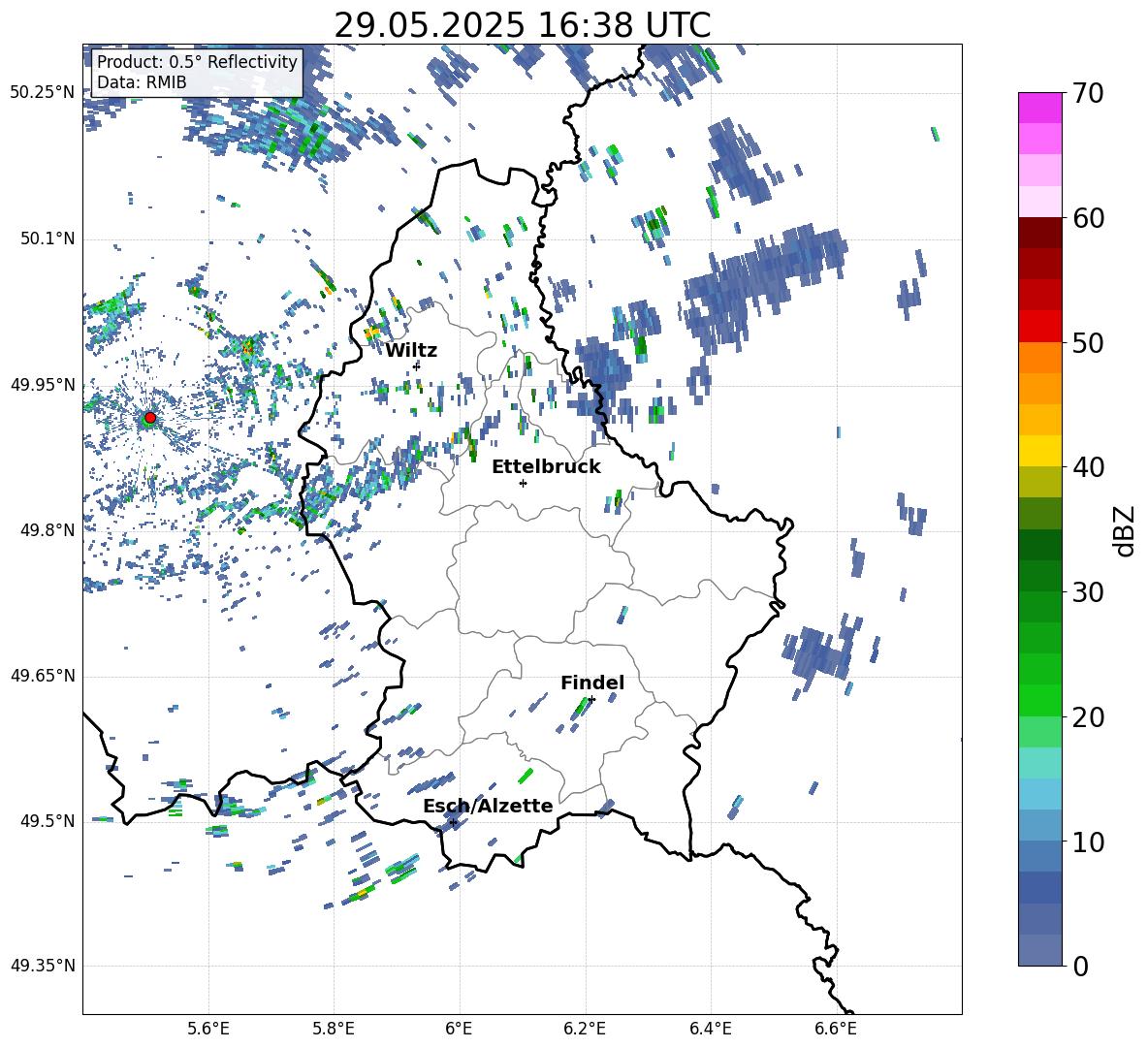Click the 50.25°N latitude label

pos(43,93)
